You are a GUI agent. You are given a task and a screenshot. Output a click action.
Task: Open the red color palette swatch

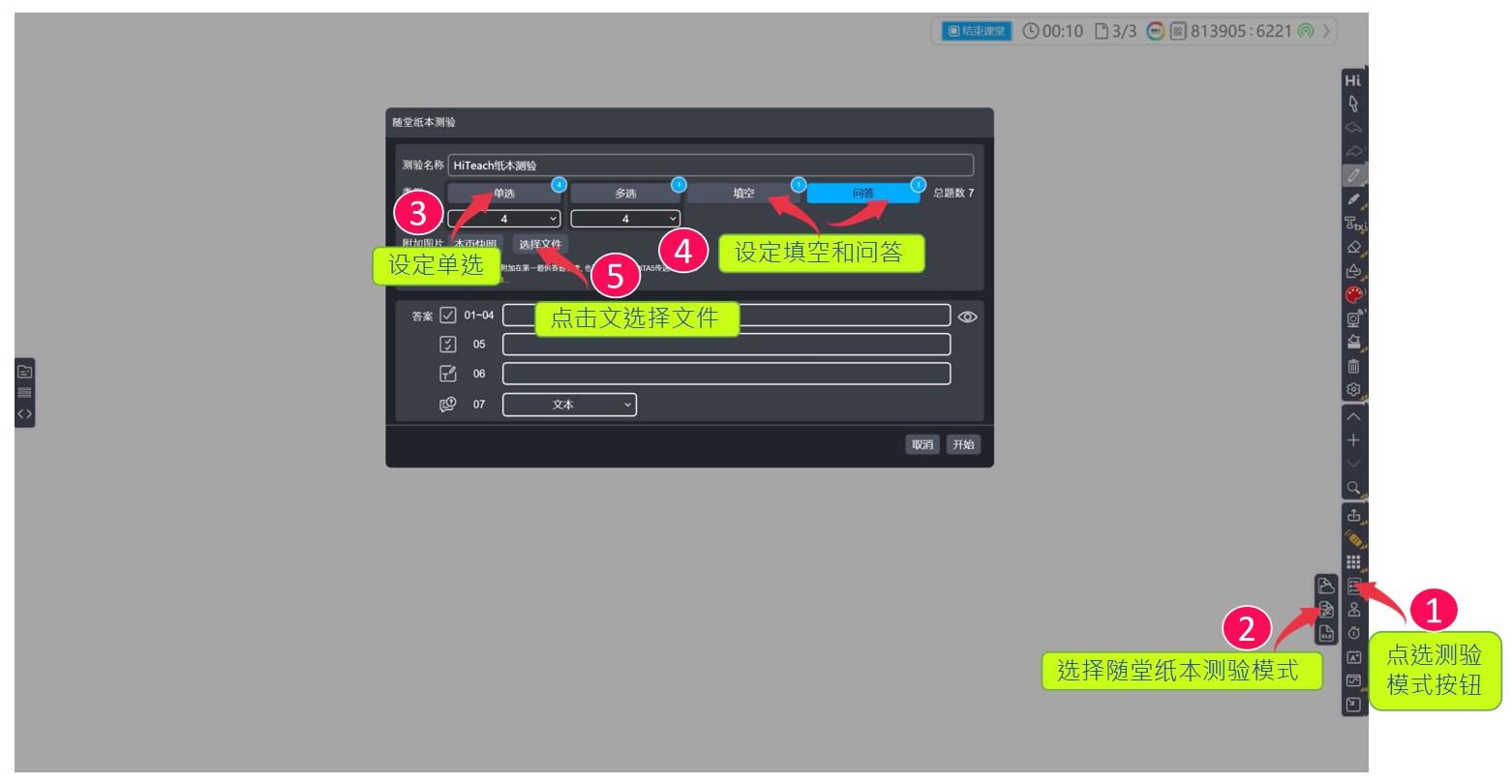1353,294
